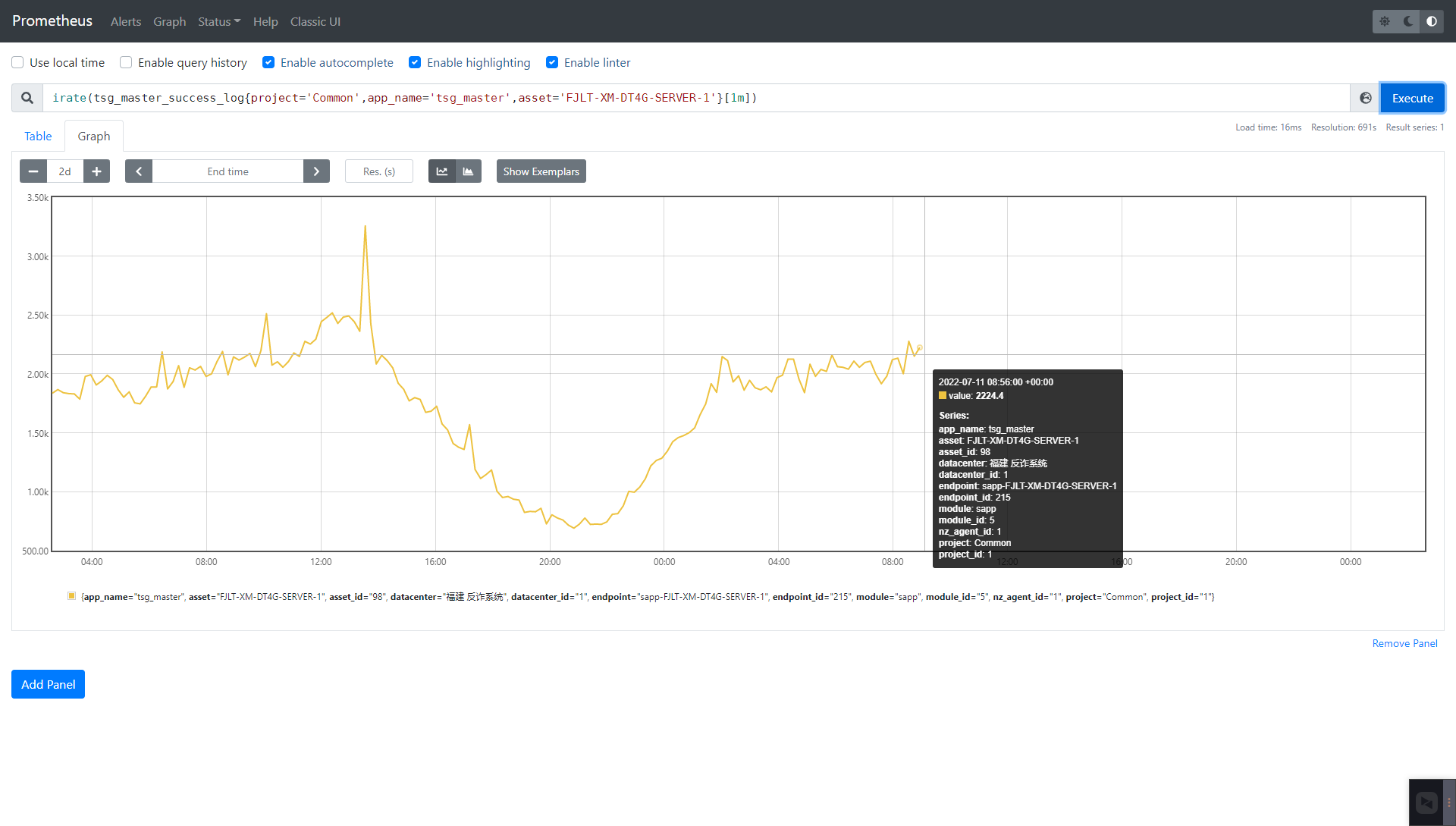Screen dimensions: 1456x826
Task: Select the light theme sun icon
Action: click(x=1385, y=21)
